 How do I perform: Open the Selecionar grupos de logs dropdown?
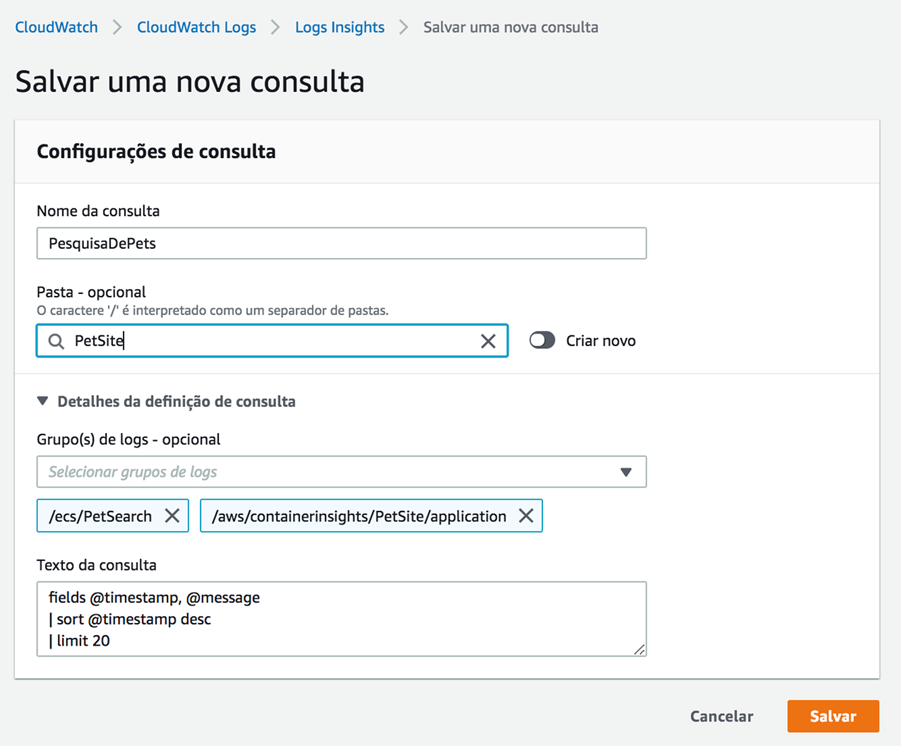coord(330,472)
